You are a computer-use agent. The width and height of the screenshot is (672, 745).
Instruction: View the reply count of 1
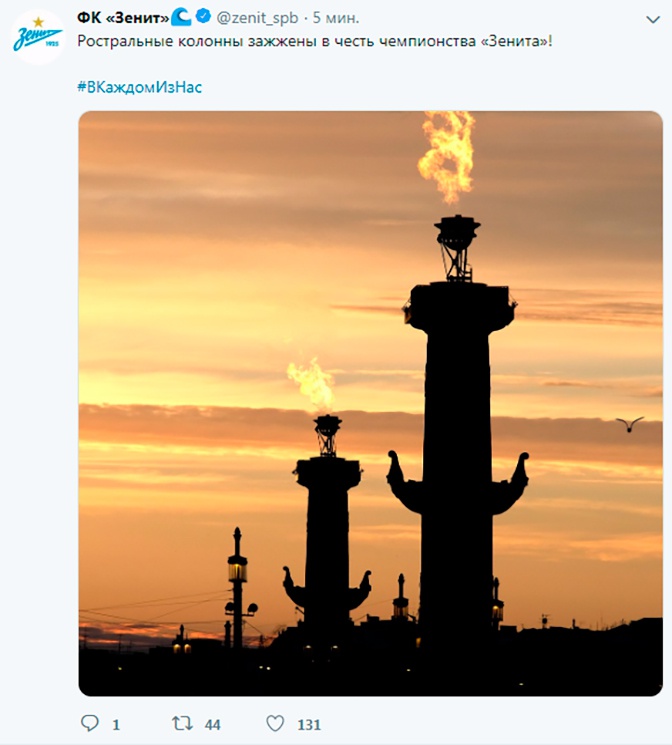point(116,725)
